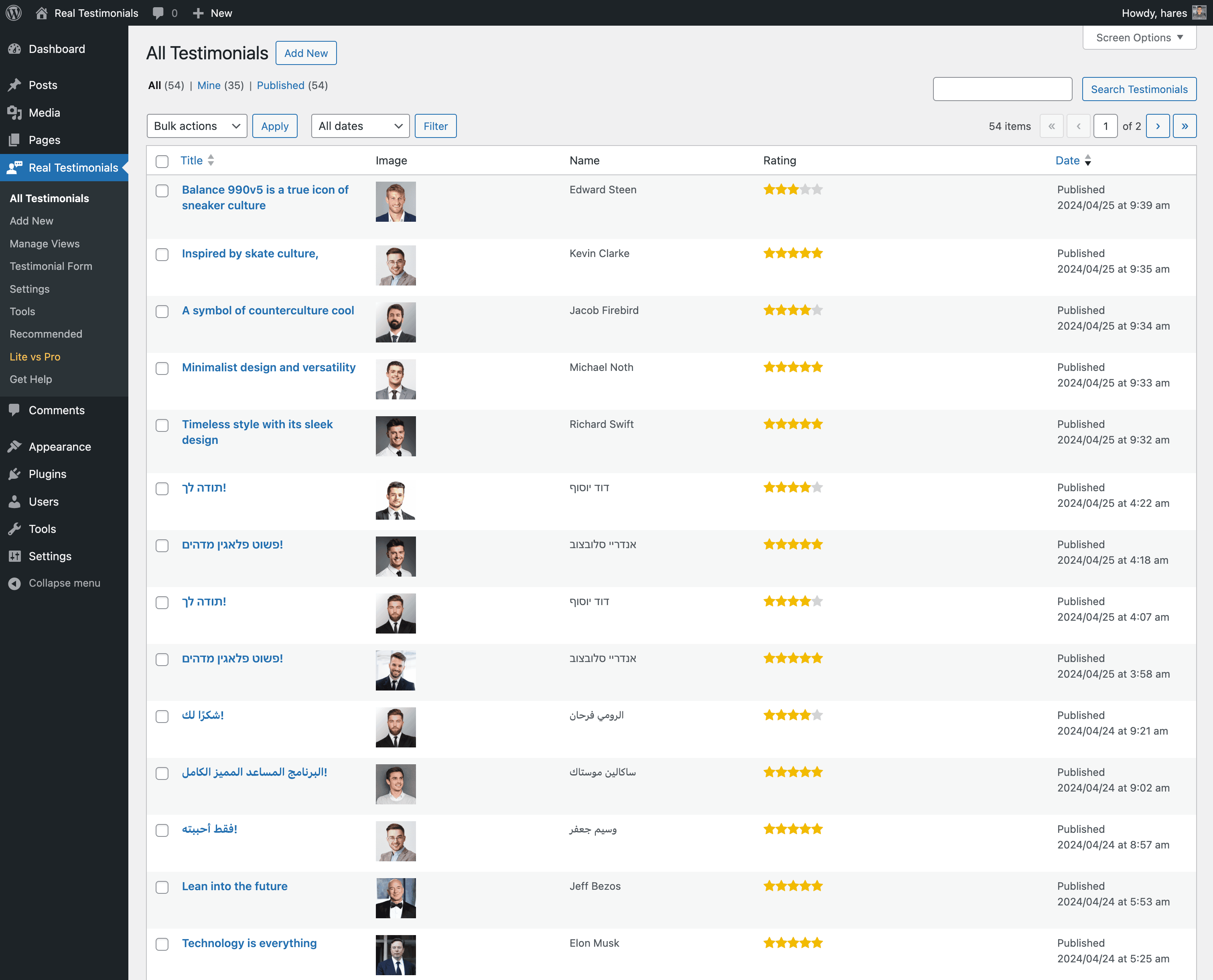Open Testimonial Form submenu item
The height and width of the screenshot is (980, 1213).
pyautogui.click(x=51, y=266)
